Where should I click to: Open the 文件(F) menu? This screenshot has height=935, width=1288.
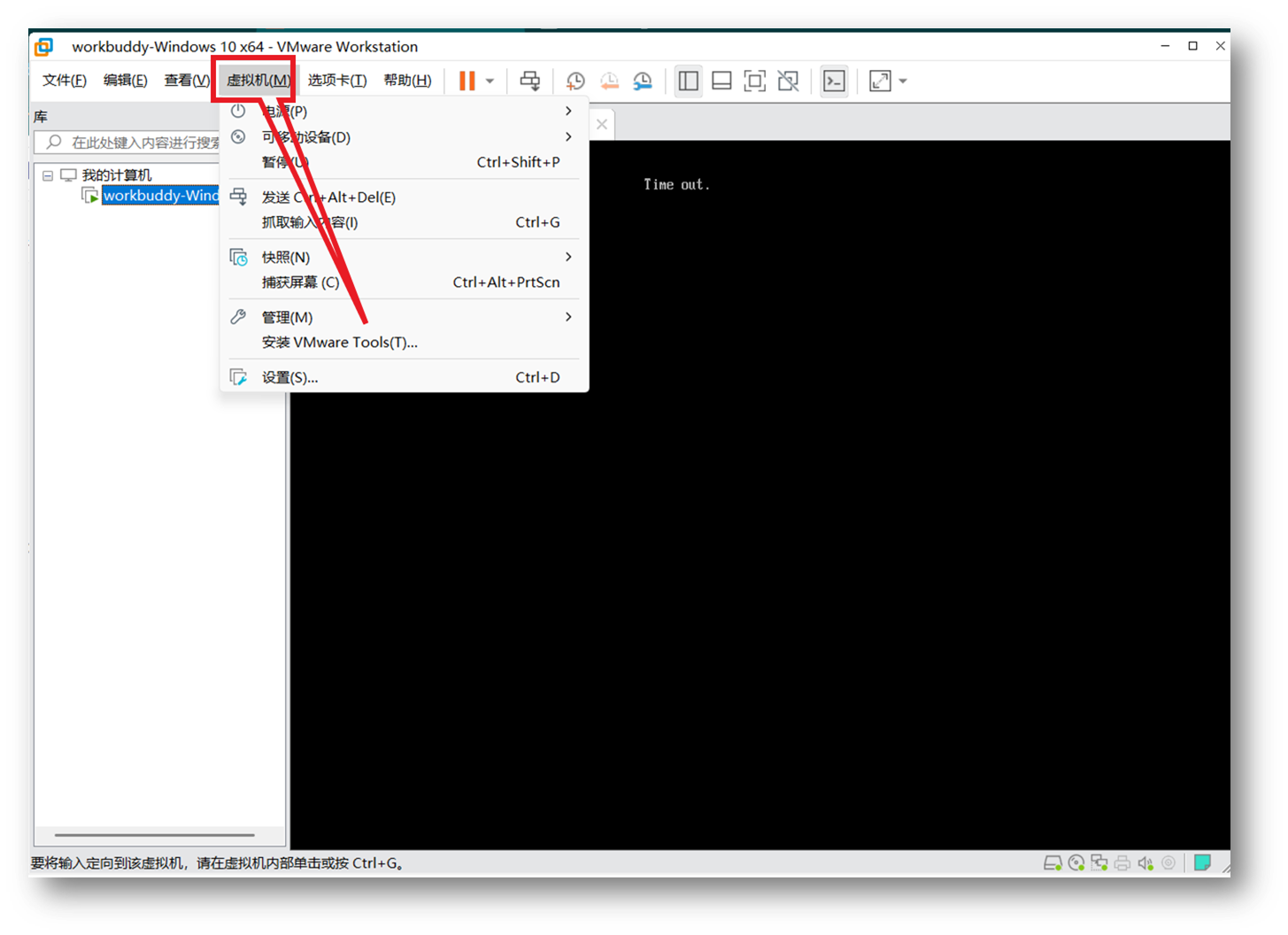(65, 81)
